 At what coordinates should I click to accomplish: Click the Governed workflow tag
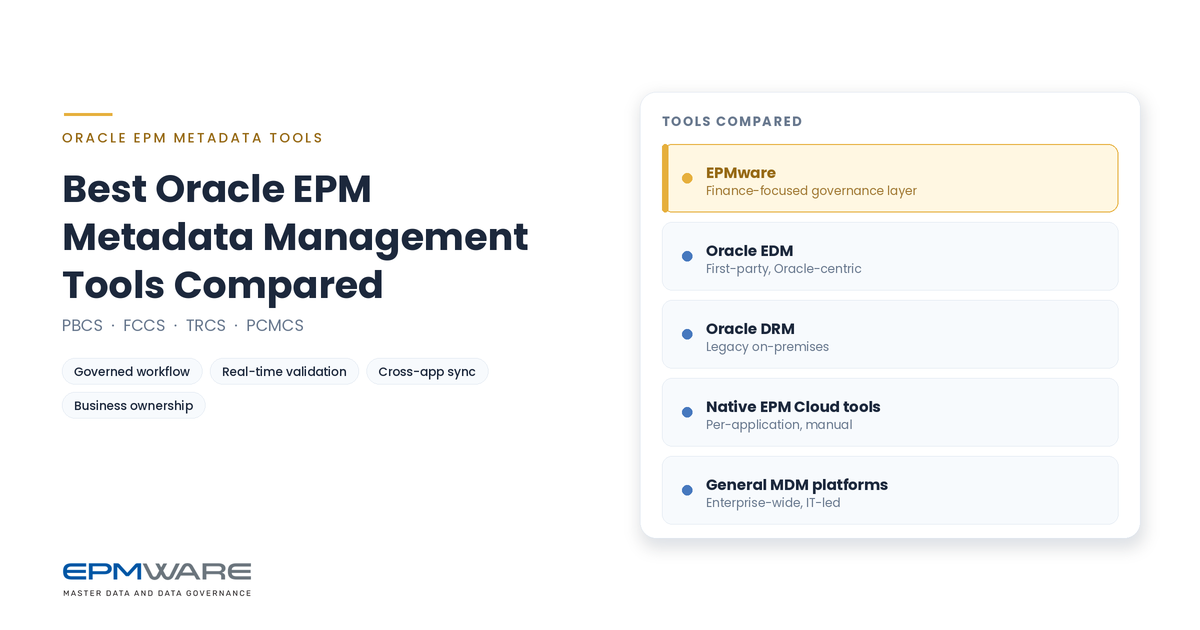[132, 371]
